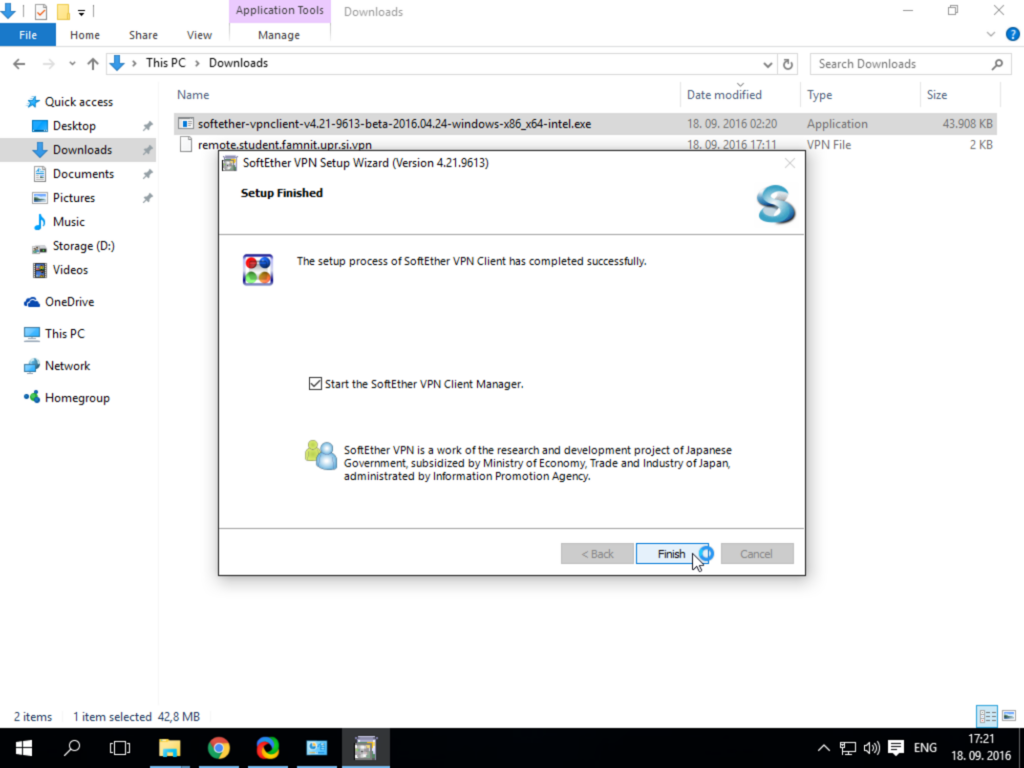Click the remote-desktop style taskbar app icon
The height and width of the screenshot is (768, 1024).
[x=317, y=748]
